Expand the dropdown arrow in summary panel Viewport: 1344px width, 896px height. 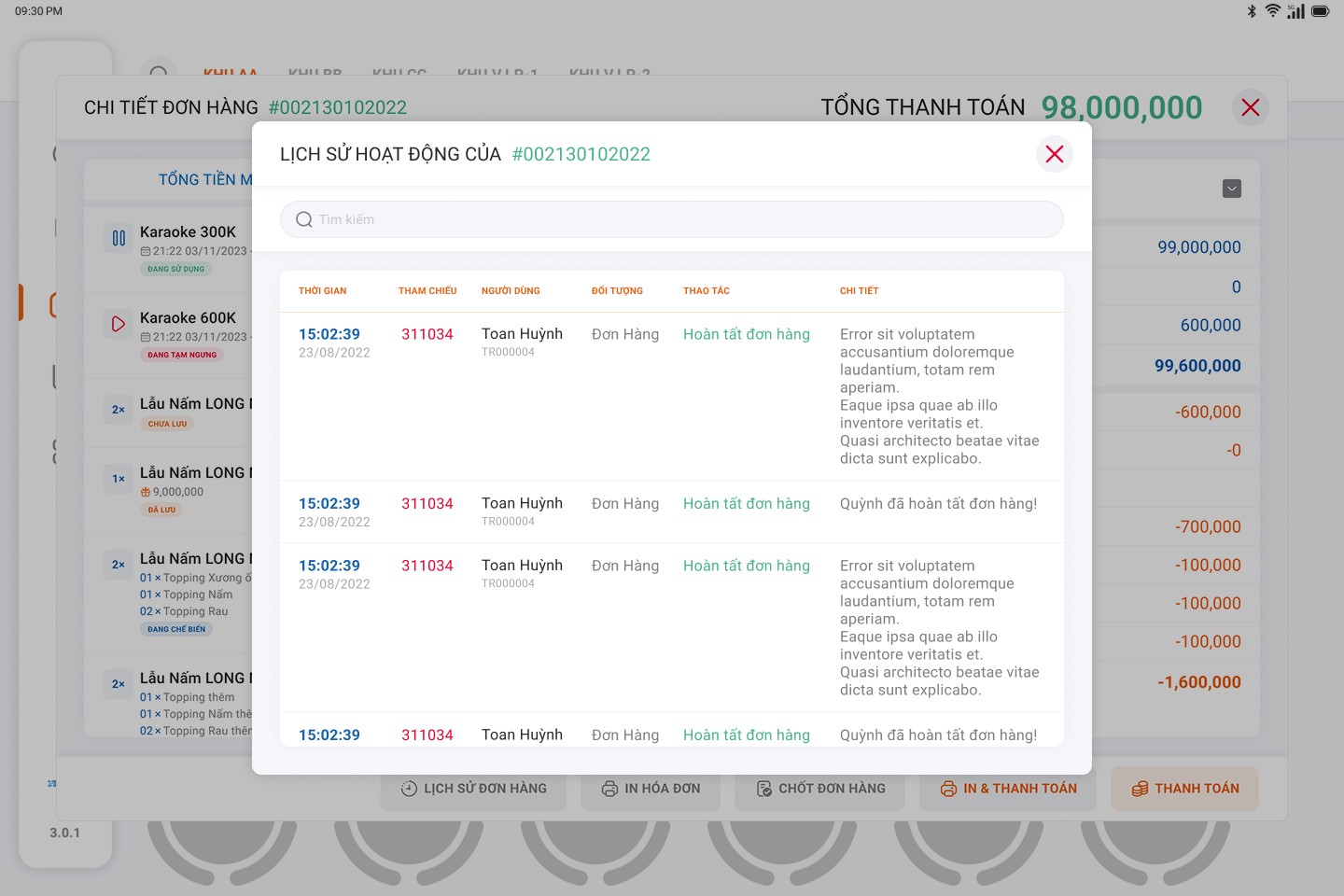(1232, 189)
